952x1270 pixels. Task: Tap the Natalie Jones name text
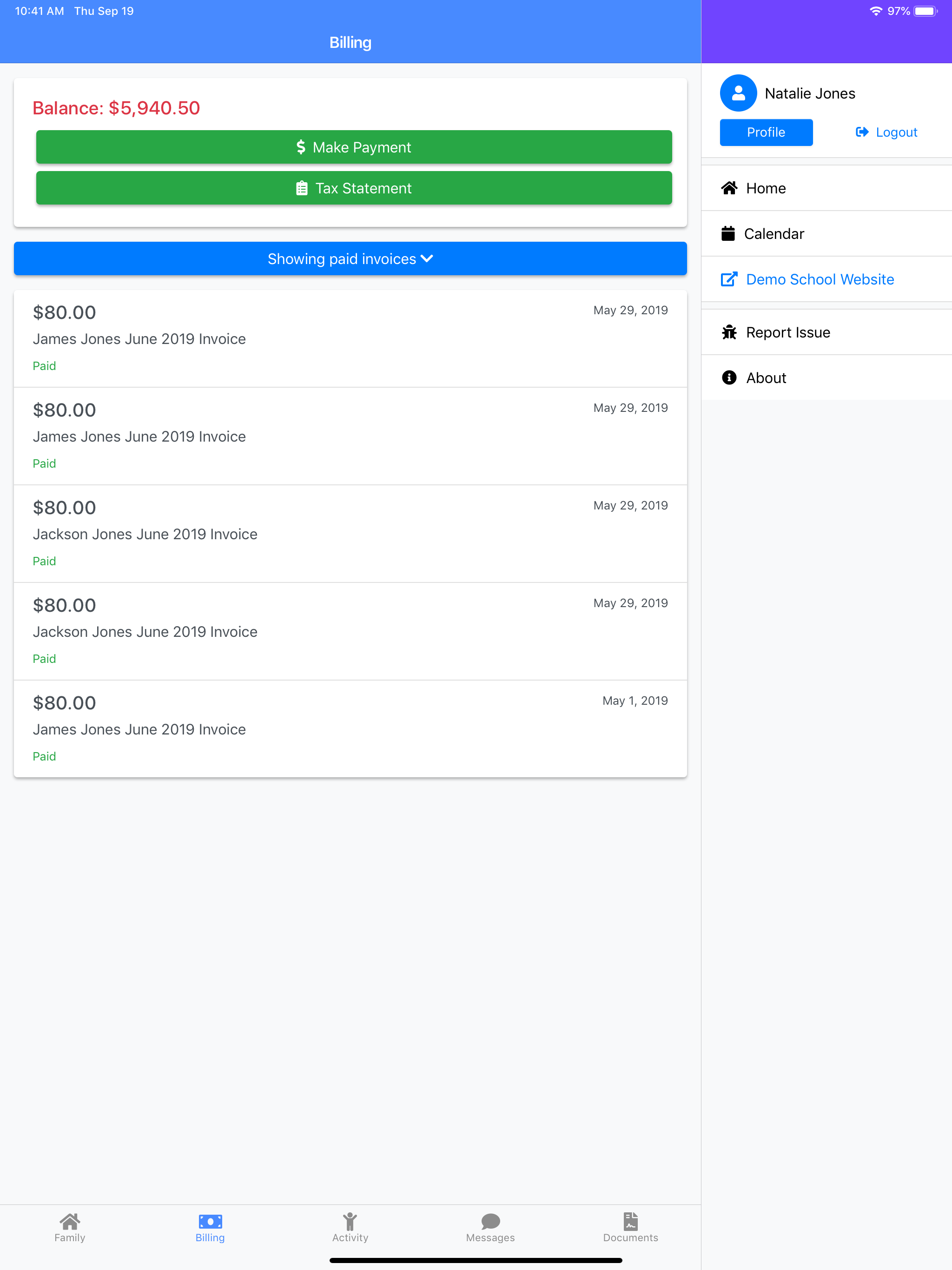point(810,93)
